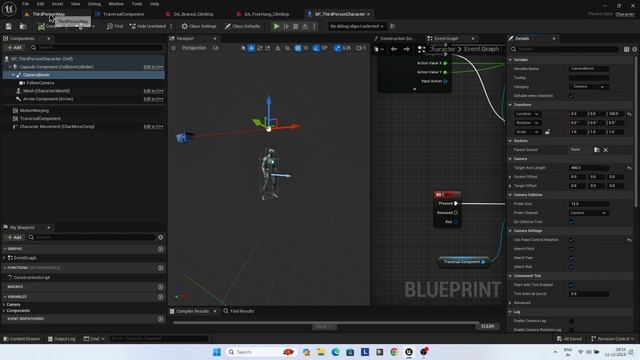Open Output Log
The width and height of the screenshot is (640, 360).
pyautogui.click(x=62, y=339)
